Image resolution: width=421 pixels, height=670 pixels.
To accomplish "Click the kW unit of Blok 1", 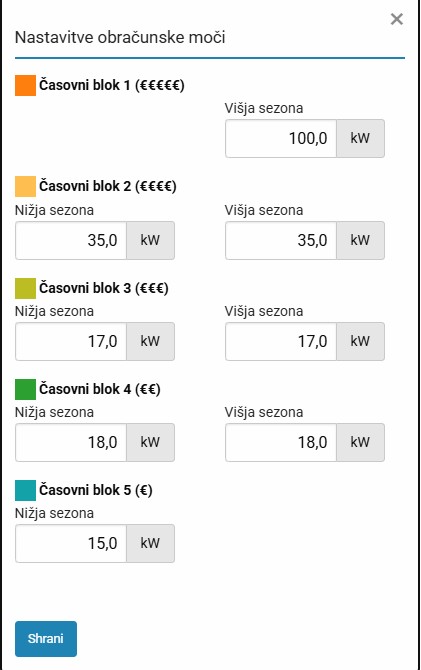I will (x=360, y=138).
